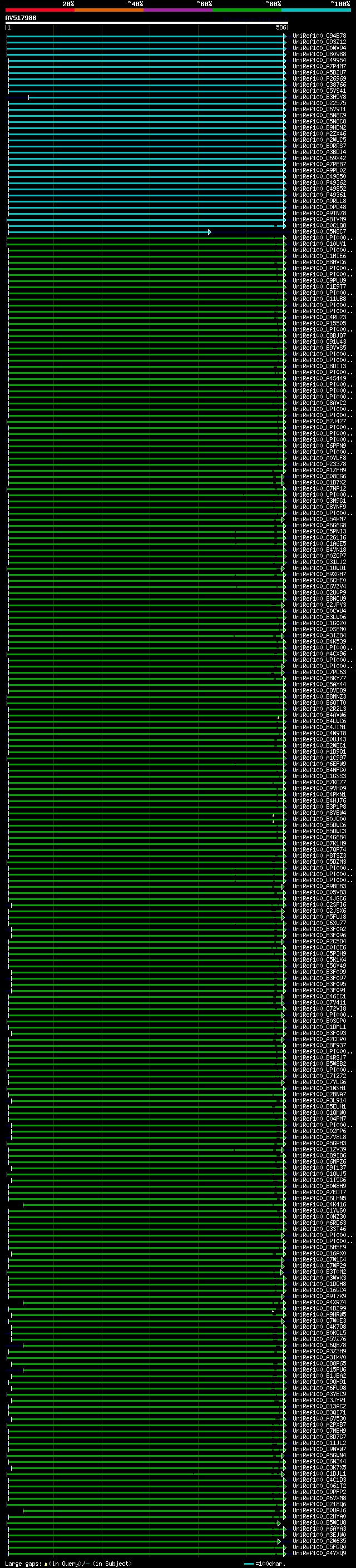
Task: Select the UniRef100_A8IVM9 label
Action: [x=319, y=220]
